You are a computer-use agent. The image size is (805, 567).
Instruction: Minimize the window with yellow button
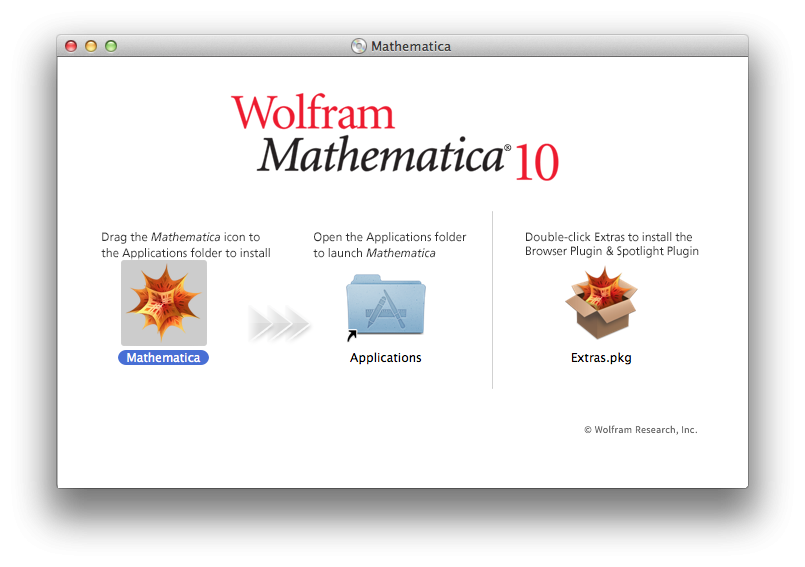pos(91,46)
